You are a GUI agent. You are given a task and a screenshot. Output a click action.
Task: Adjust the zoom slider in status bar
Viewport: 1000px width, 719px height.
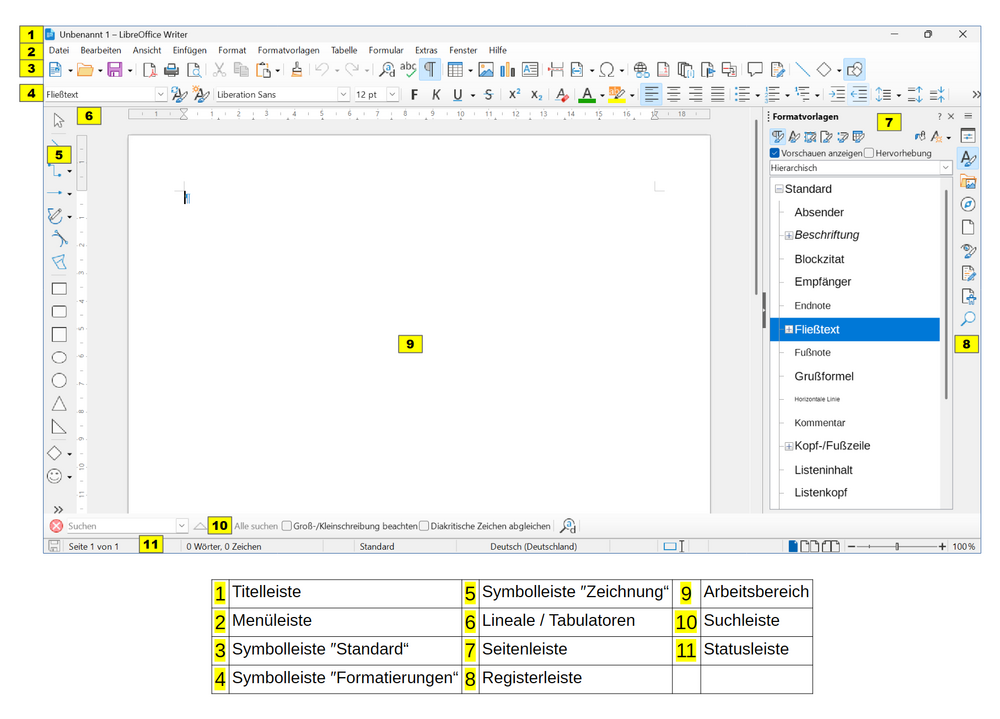point(897,547)
